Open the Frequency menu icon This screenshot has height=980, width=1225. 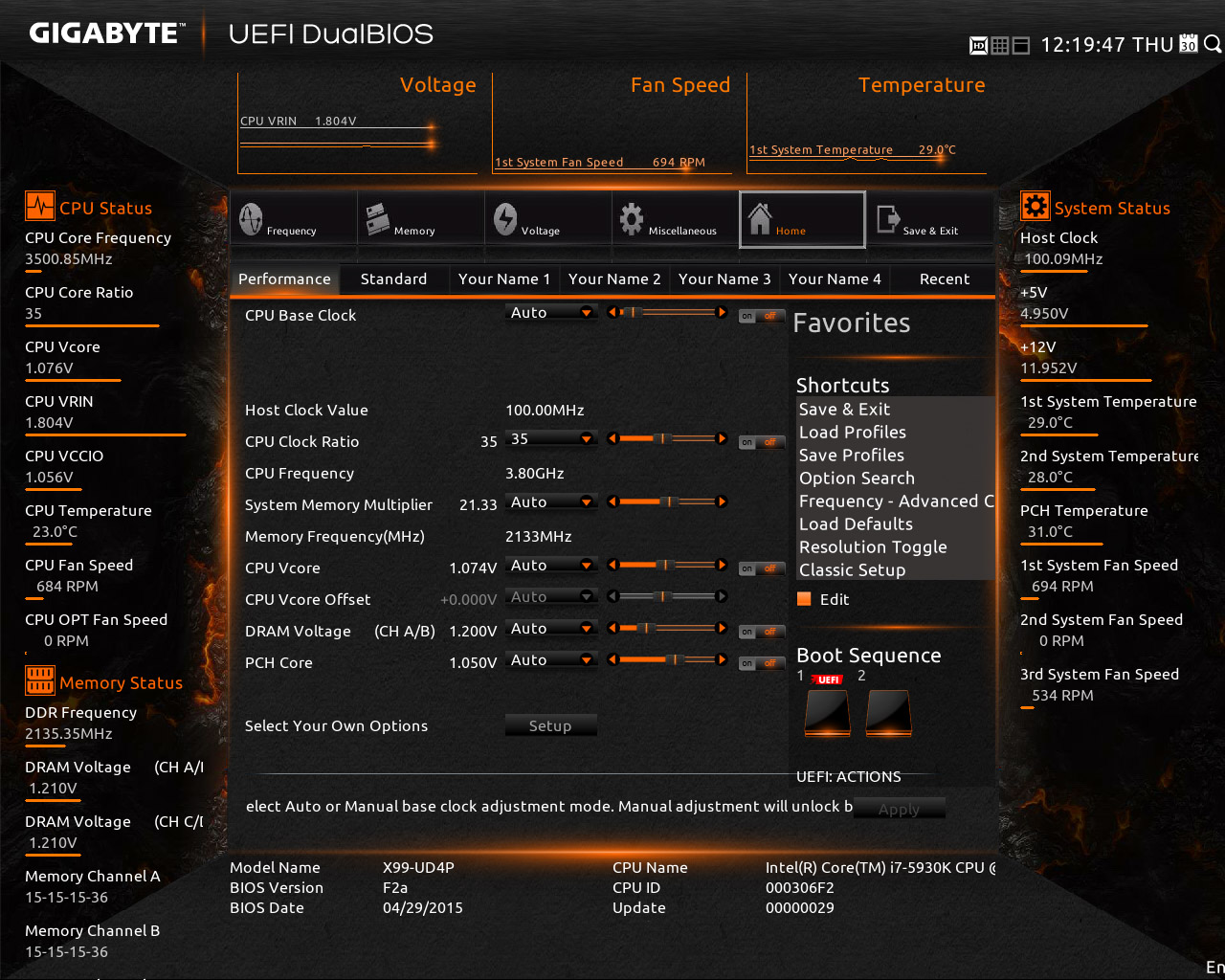click(x=251, y=219)
